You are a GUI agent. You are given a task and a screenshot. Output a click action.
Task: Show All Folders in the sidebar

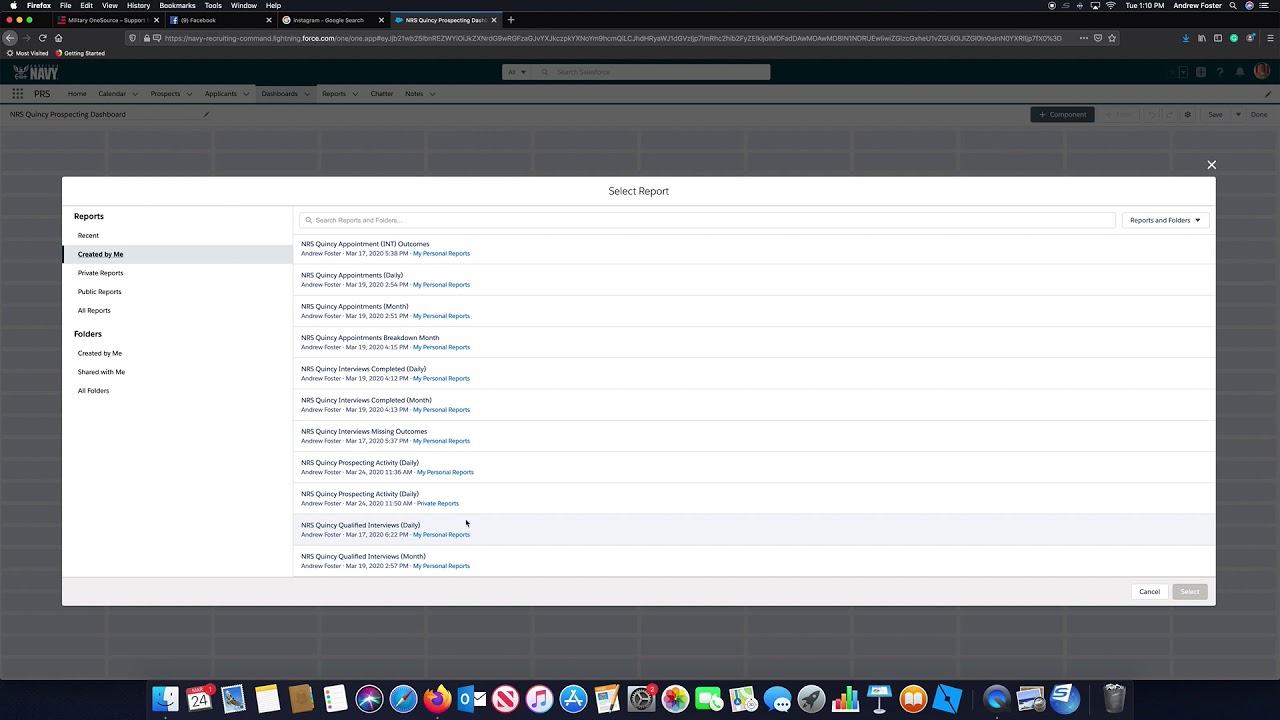tap(93, 391)
